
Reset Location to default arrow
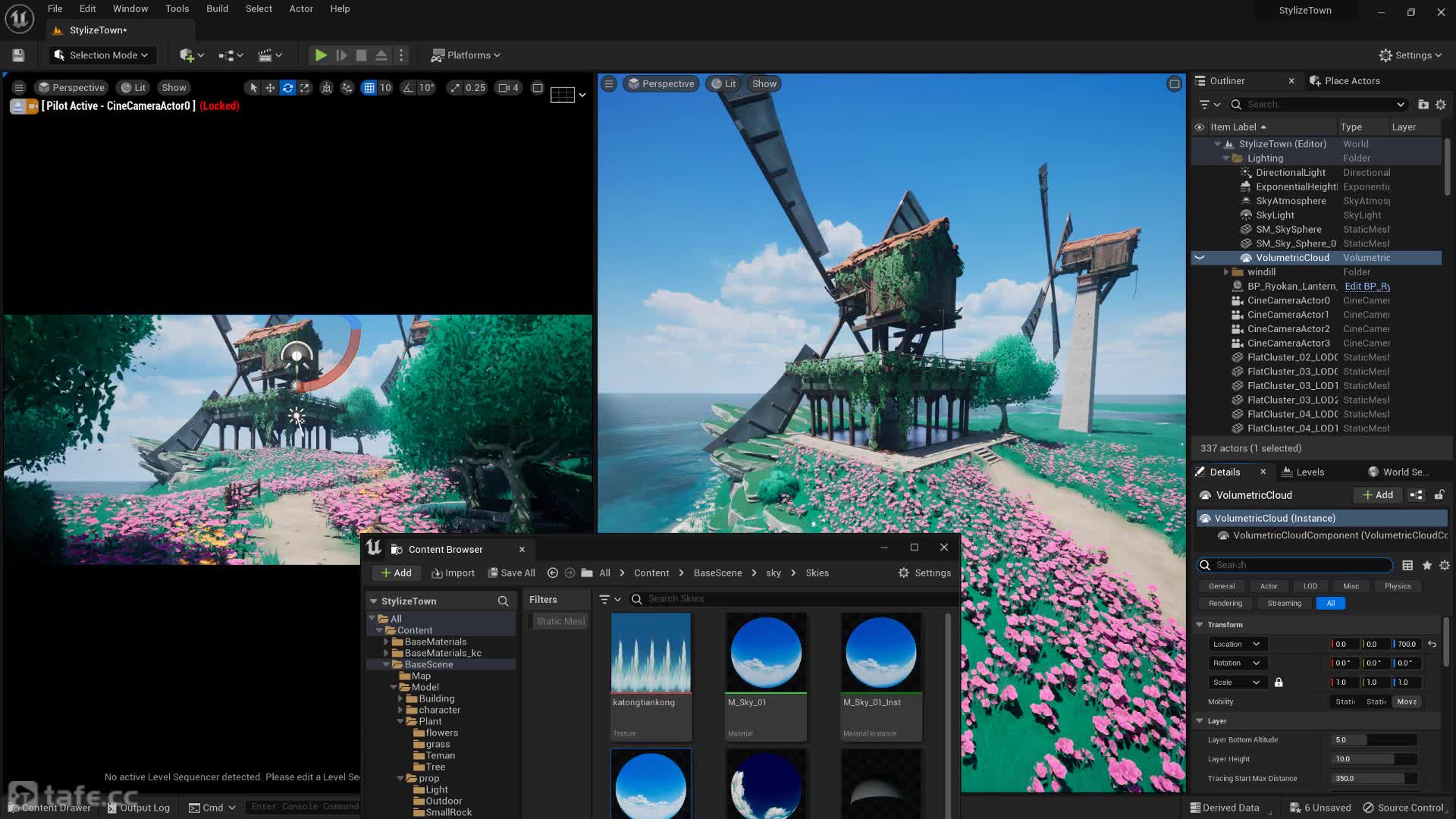1432,645
